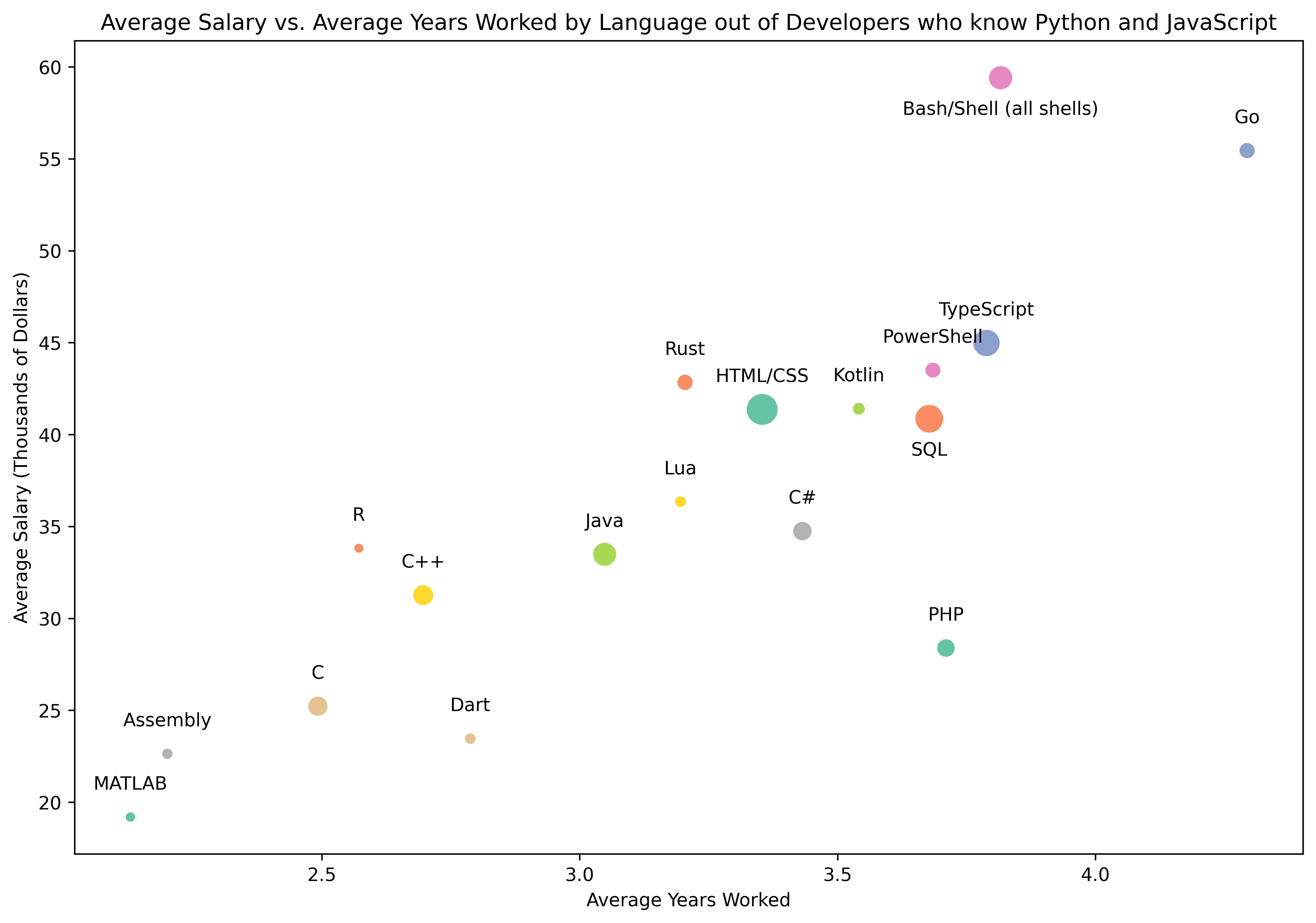Click the chart title text
1316x923 pixels.
tap(688, 23)
